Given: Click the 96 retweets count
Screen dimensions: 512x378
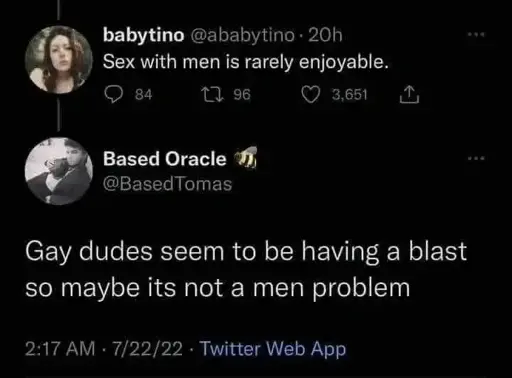Looking at the screenshot, I should 242,95.
